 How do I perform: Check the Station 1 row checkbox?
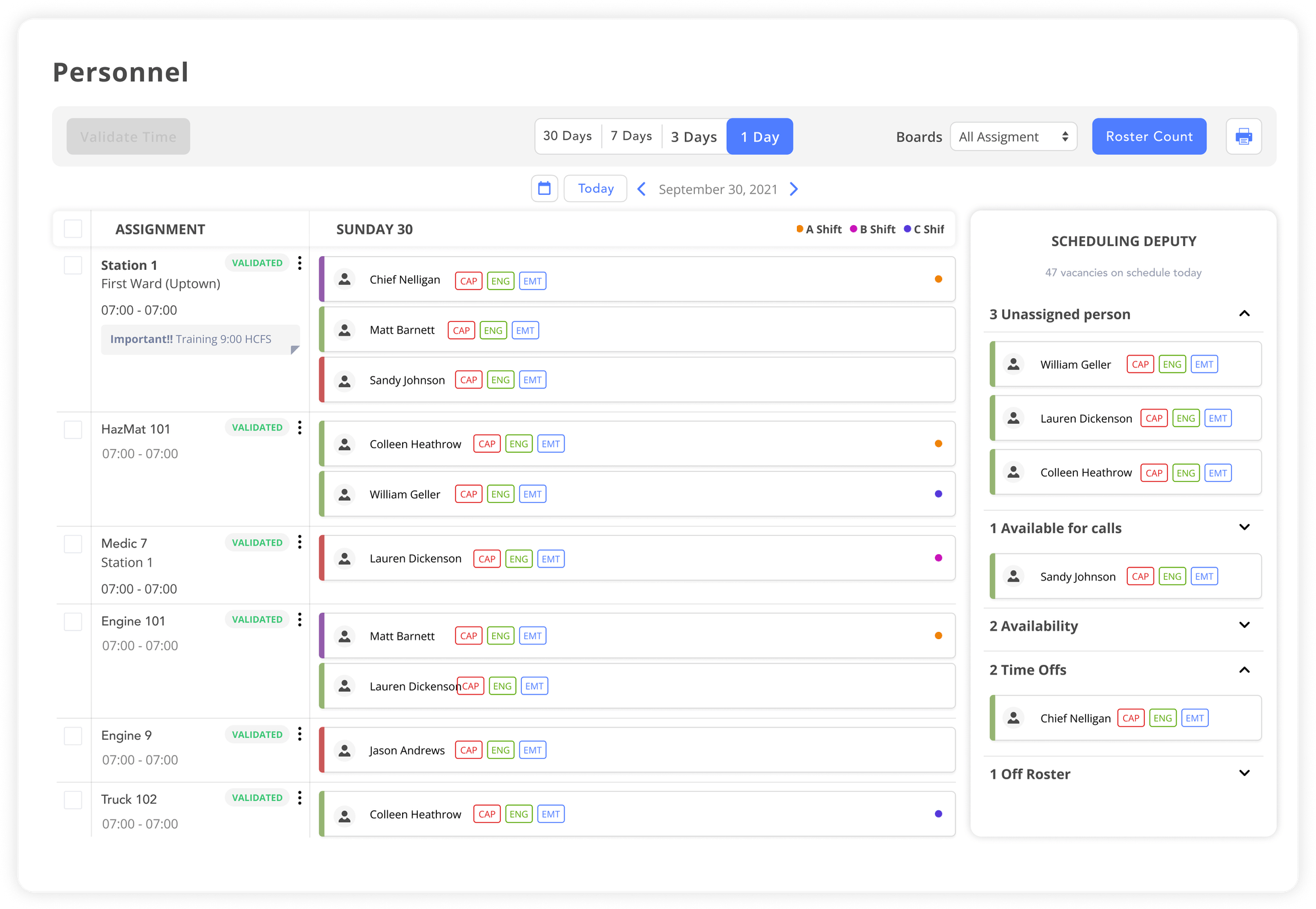click(73, 265)
